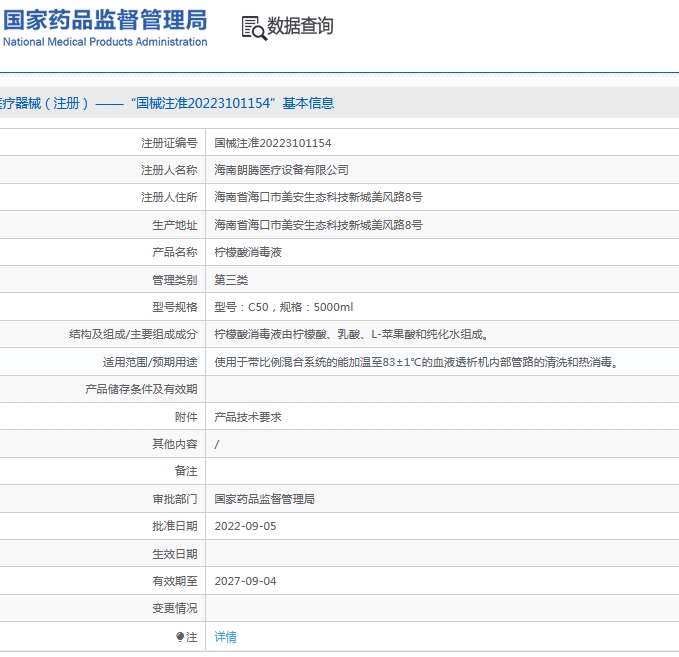The image size is (679, 657).
Task: Click the 备注 label
Action: coord(186,471)
